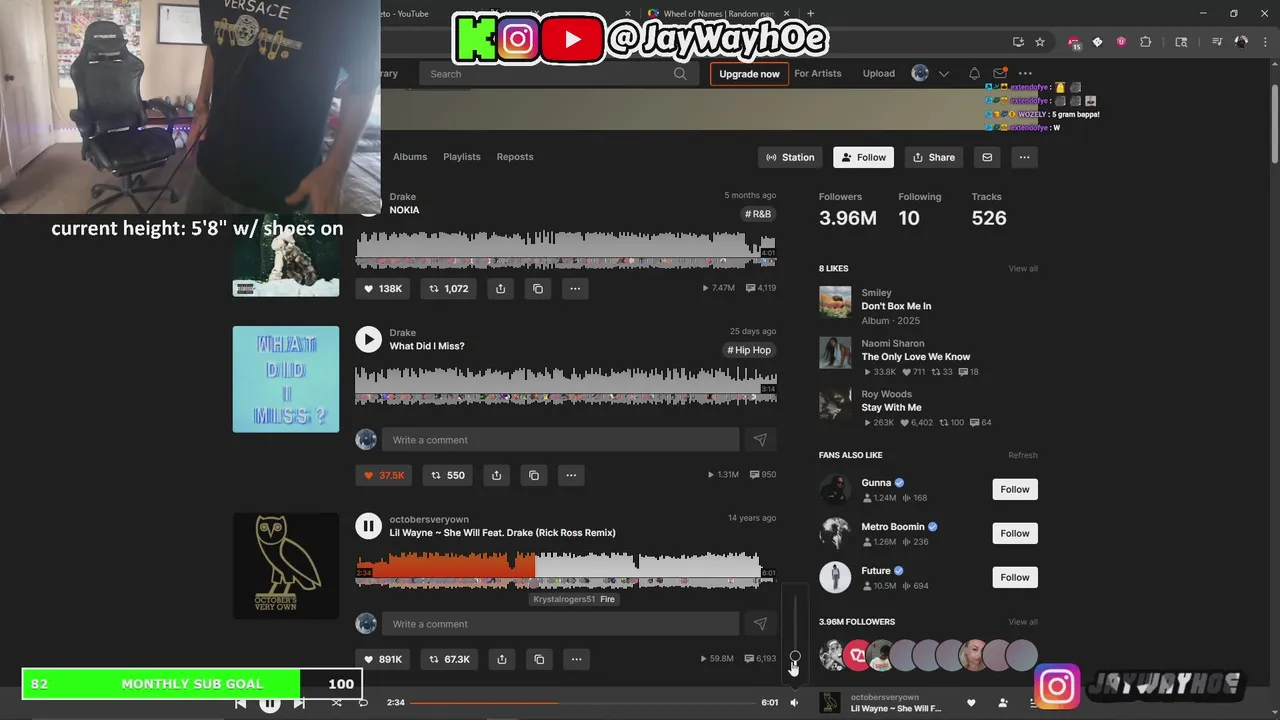Send Drake a message via the profile envelope button
This screenshot has width=1280, height=720.
point(987,157)
